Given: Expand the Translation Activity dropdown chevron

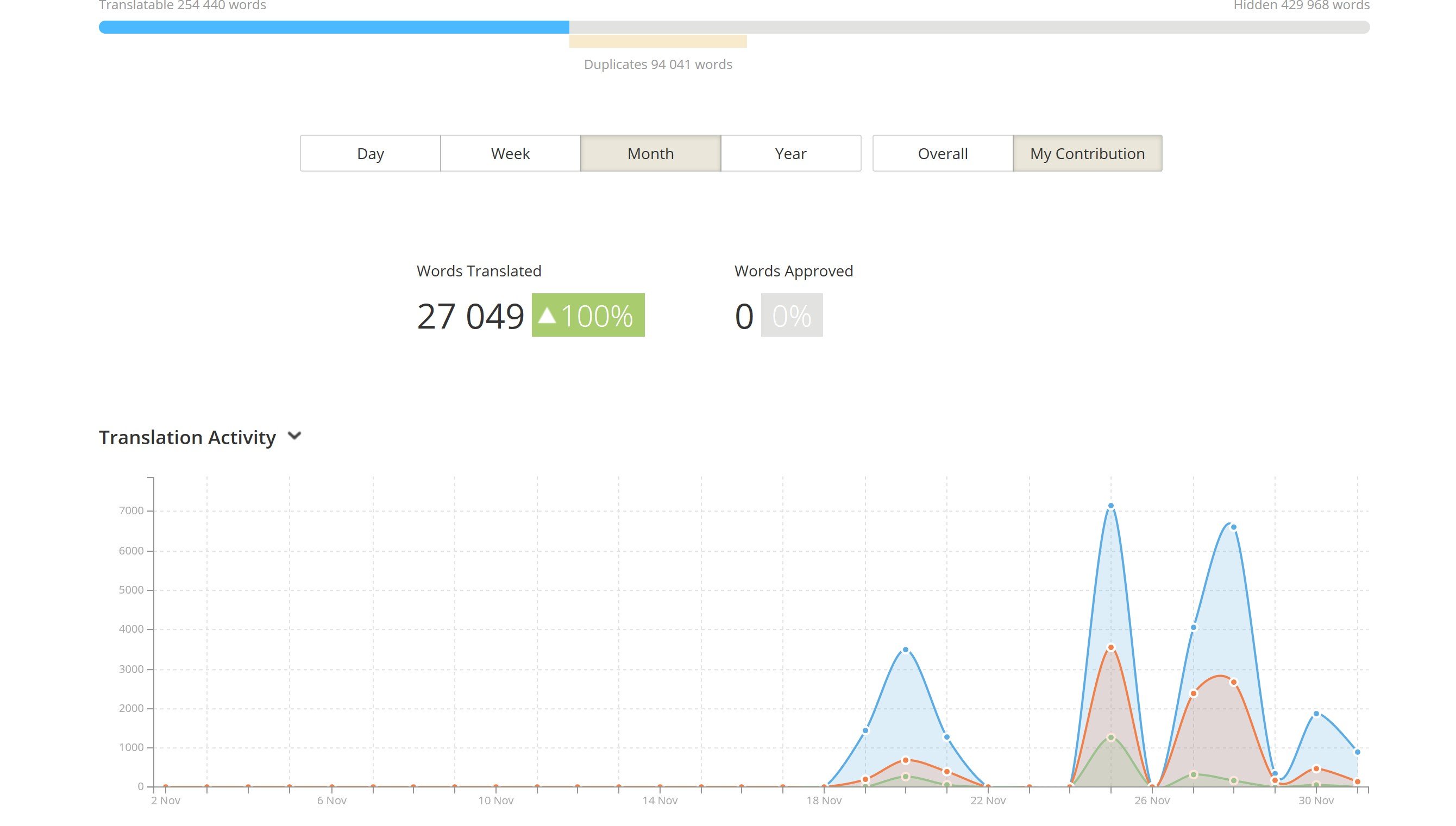Looking at the screenshot, I should 294,436.
